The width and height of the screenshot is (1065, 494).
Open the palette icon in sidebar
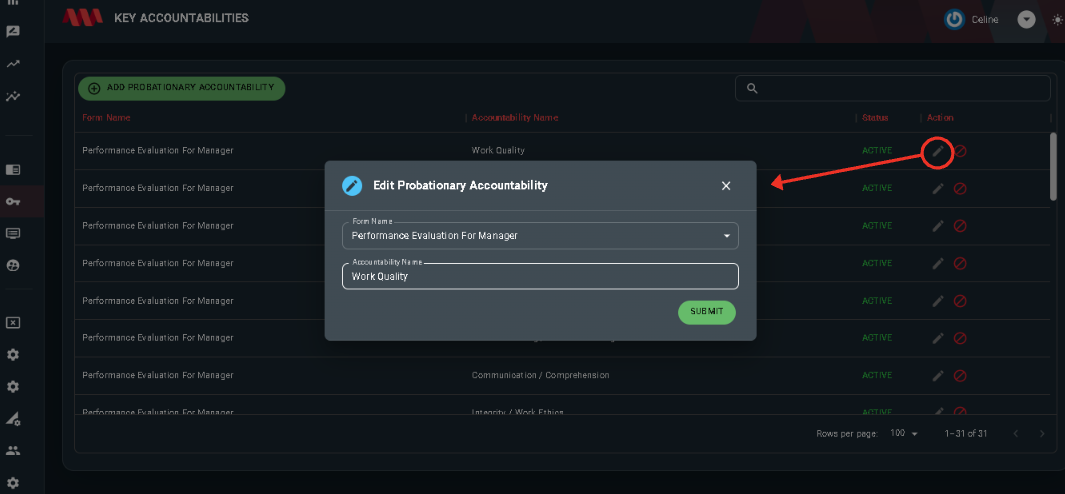(x=13, y=266)
